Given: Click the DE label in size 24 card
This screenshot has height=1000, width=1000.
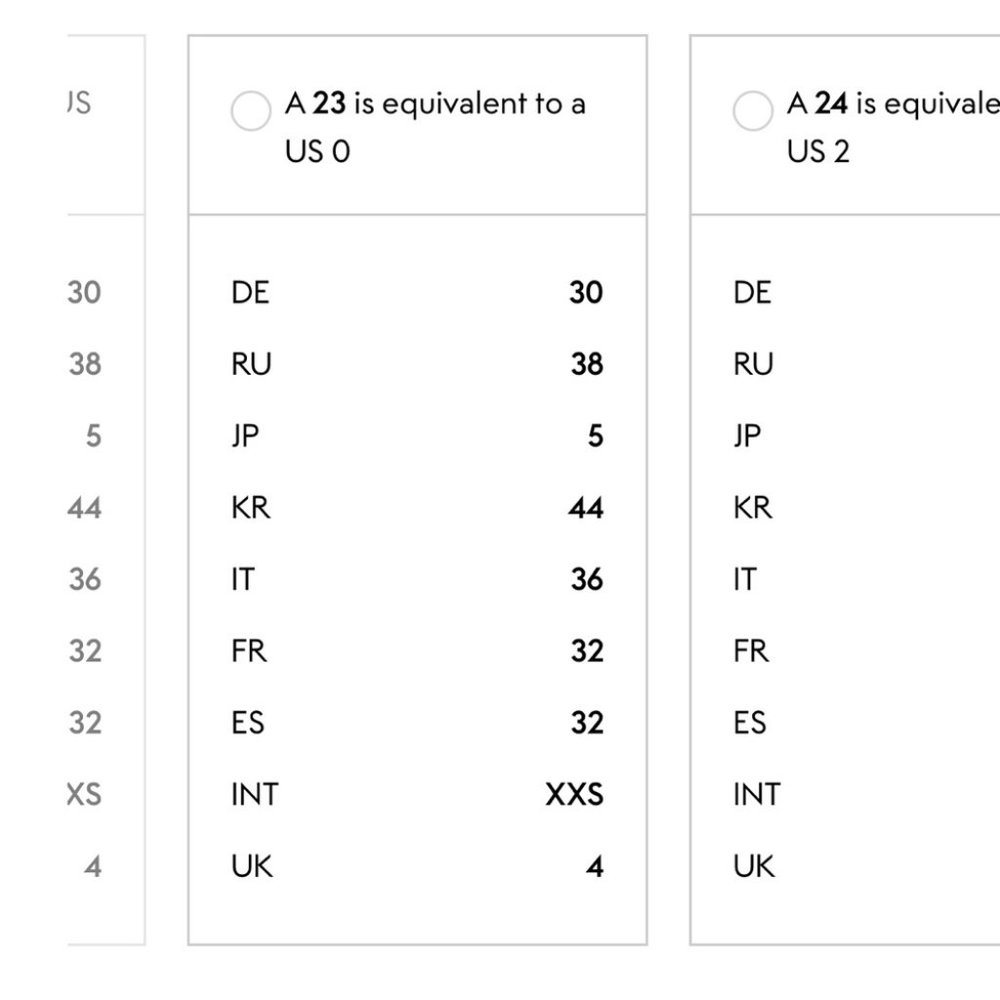Looking at the screenshot, I should (x=753, y=292).
